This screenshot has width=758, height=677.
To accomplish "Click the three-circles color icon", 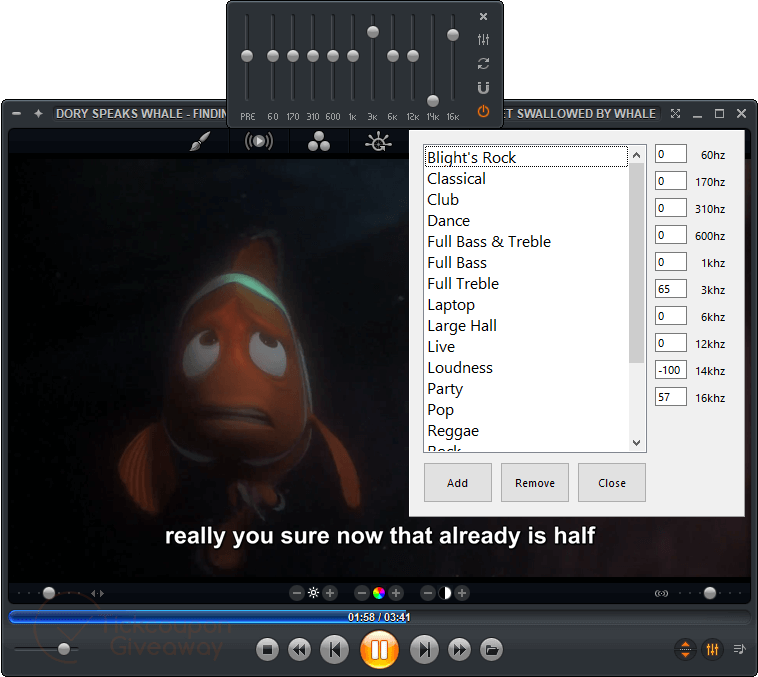I will pyautogui.click(x=319, y=141).
